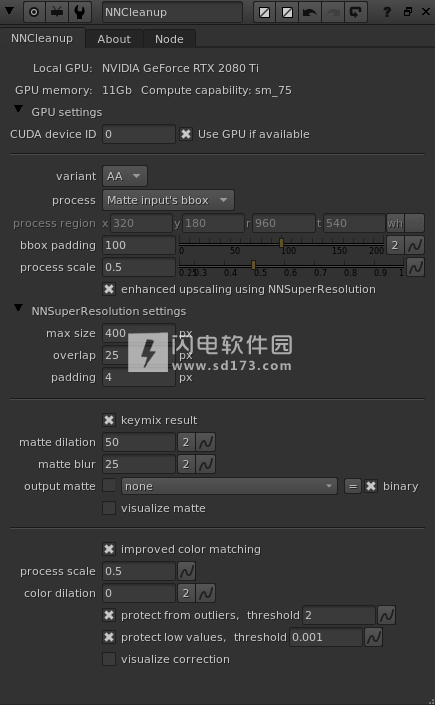This screenshot has height=705, width=435.
Task: Disable Use GPU if available checkbox
Action: click(x=185, y=134)
